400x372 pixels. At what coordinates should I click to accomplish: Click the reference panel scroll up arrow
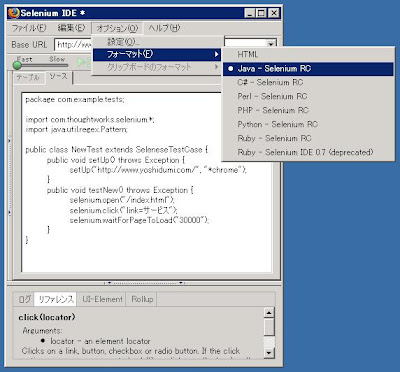pyautogui.click(x=269, y=313)
